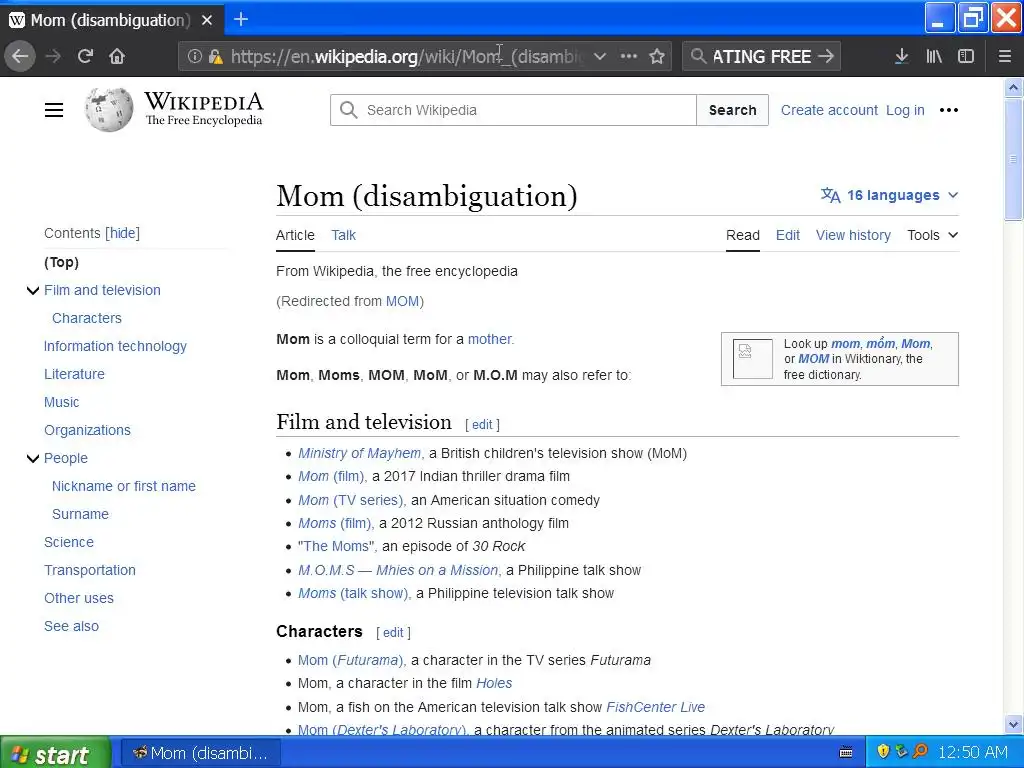Hide the contents sidebar via [hide]

(123, 233)
